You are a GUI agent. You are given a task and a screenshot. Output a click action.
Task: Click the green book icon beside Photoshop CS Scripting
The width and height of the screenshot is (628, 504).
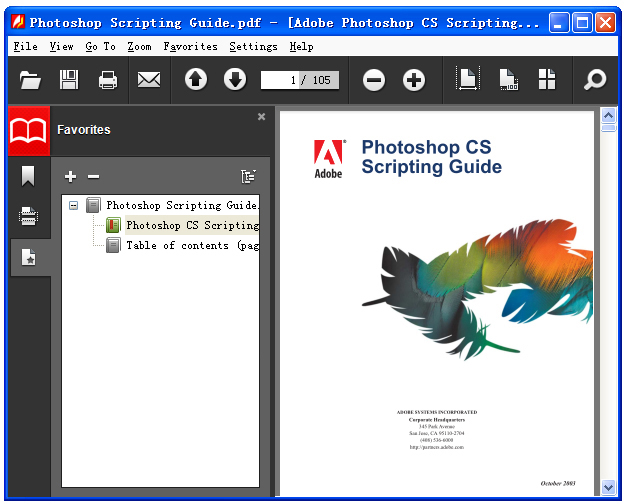click(x=113, y=225)
